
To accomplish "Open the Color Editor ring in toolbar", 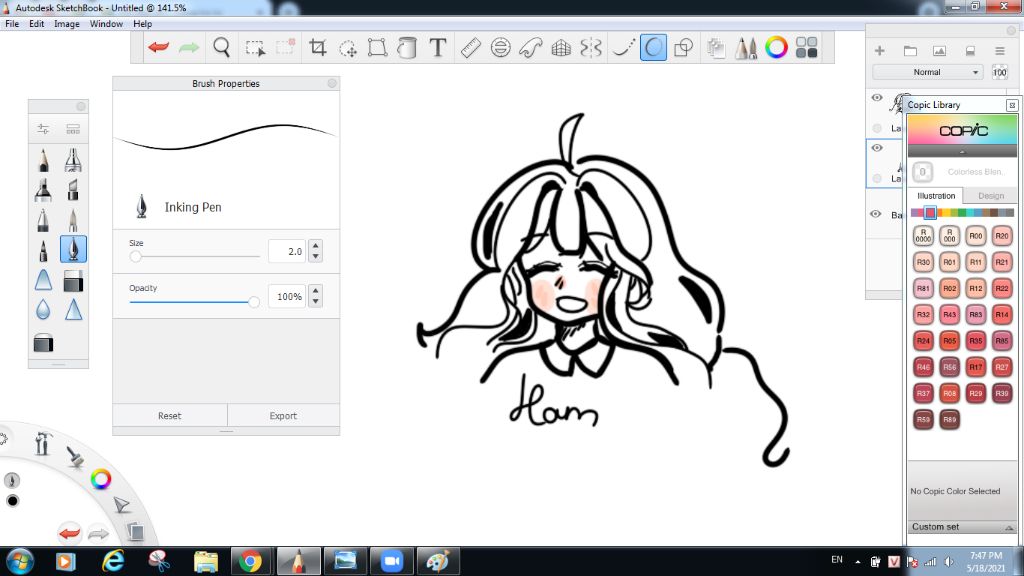I will click(776, 48).
